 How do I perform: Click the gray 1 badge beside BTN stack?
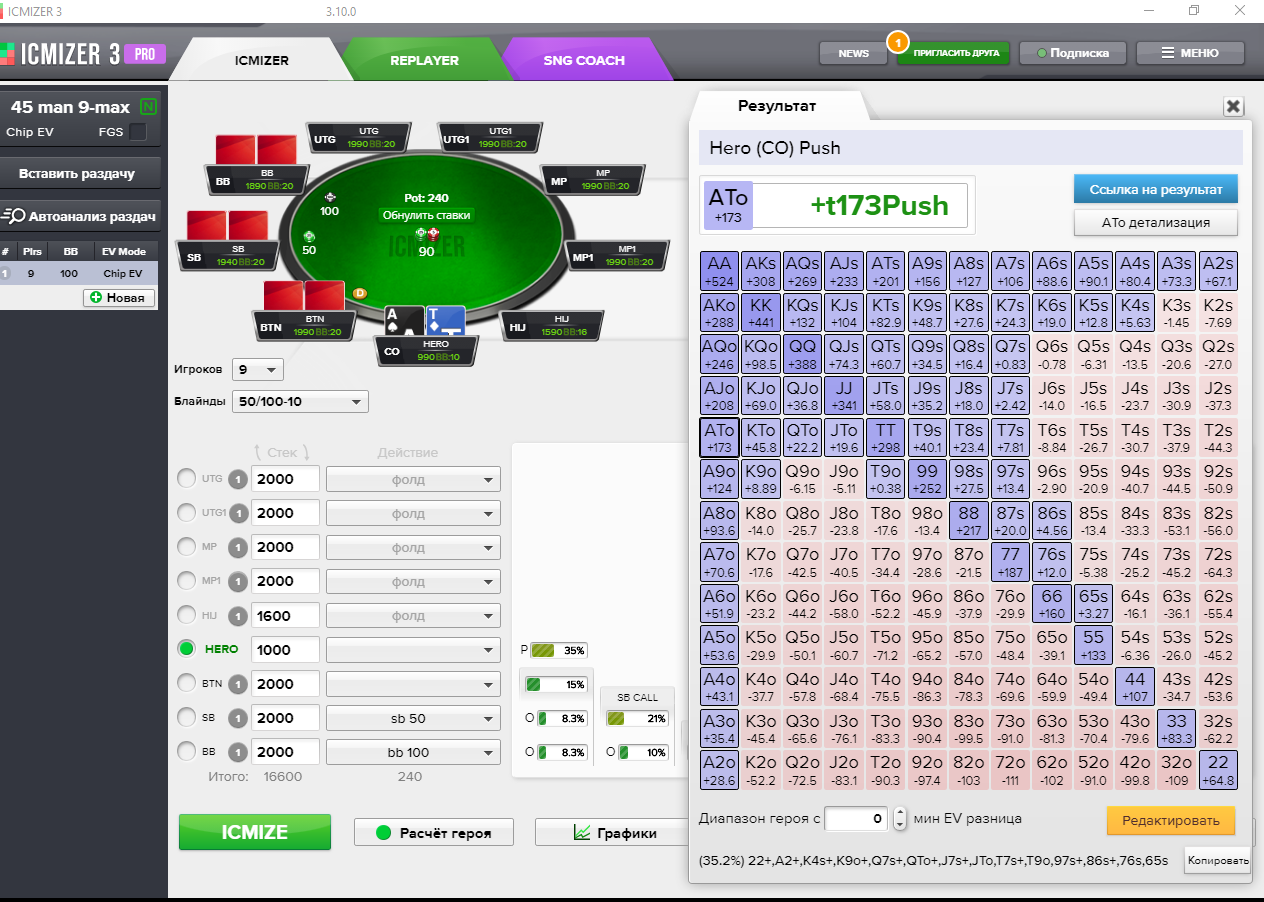[x=238, y=684]
